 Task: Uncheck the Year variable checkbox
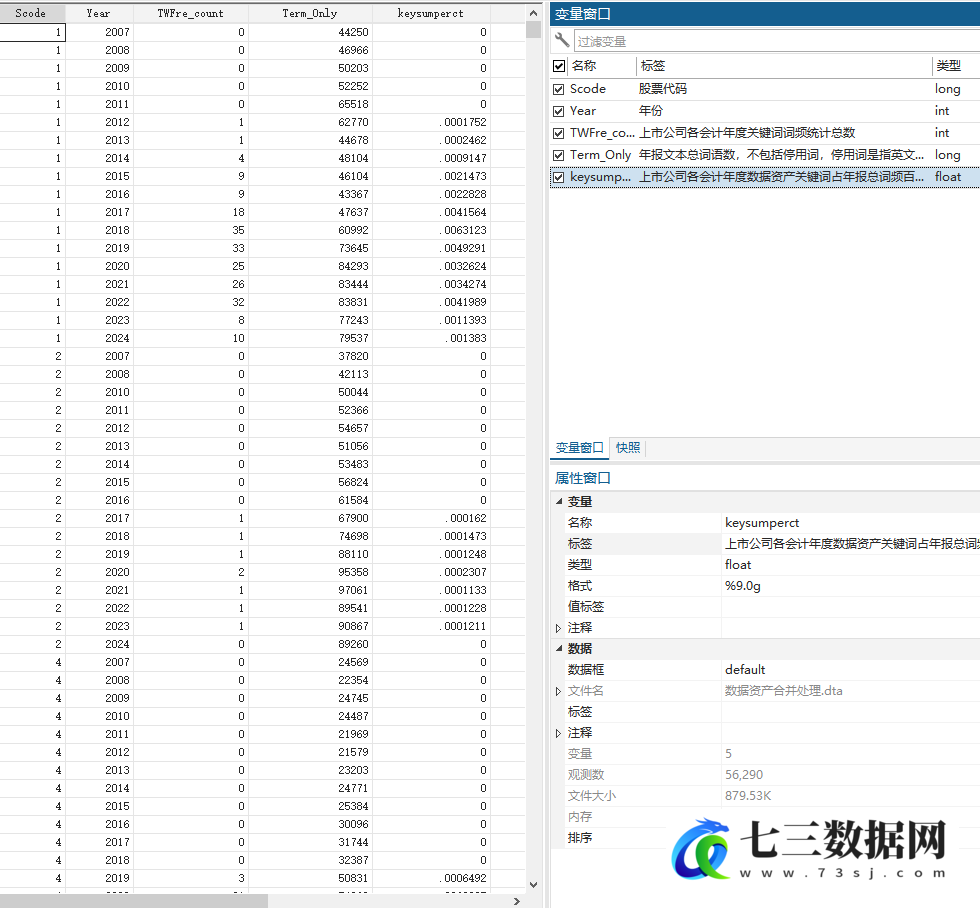point(559,111)
